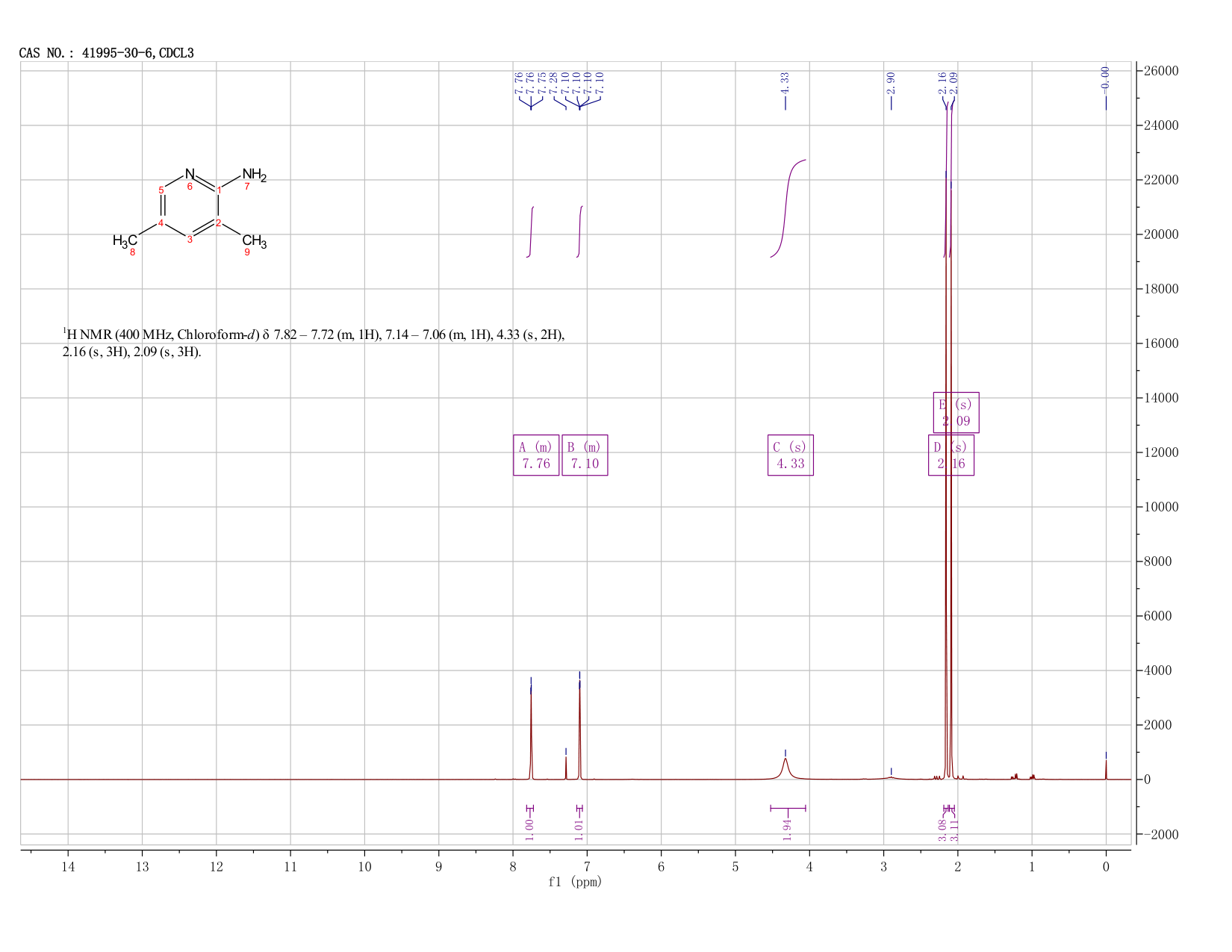Click the x-axis tick label 0

tap(1106, 866)
